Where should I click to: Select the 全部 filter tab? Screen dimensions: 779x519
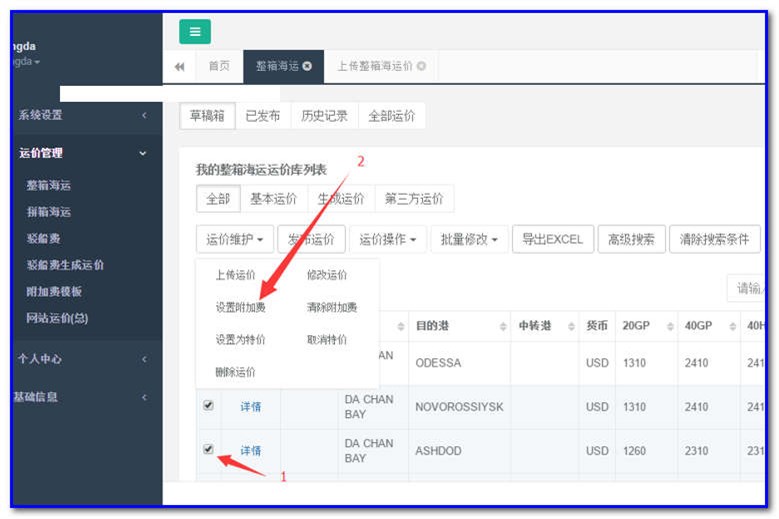(218, 199)
